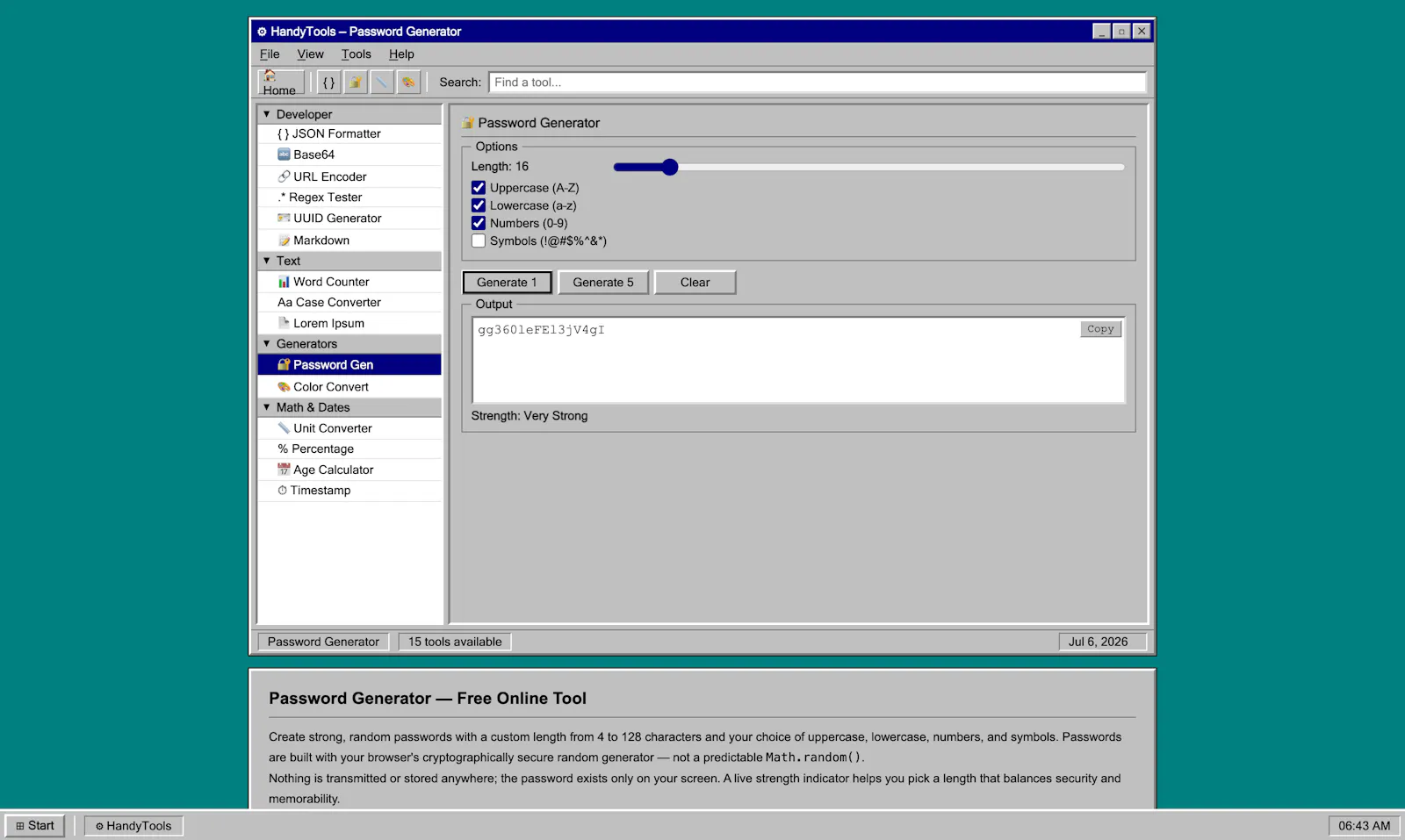Click the Password Generator status bar label
The height and width of the screenshot is (840, 1405).
coord(323,642)
